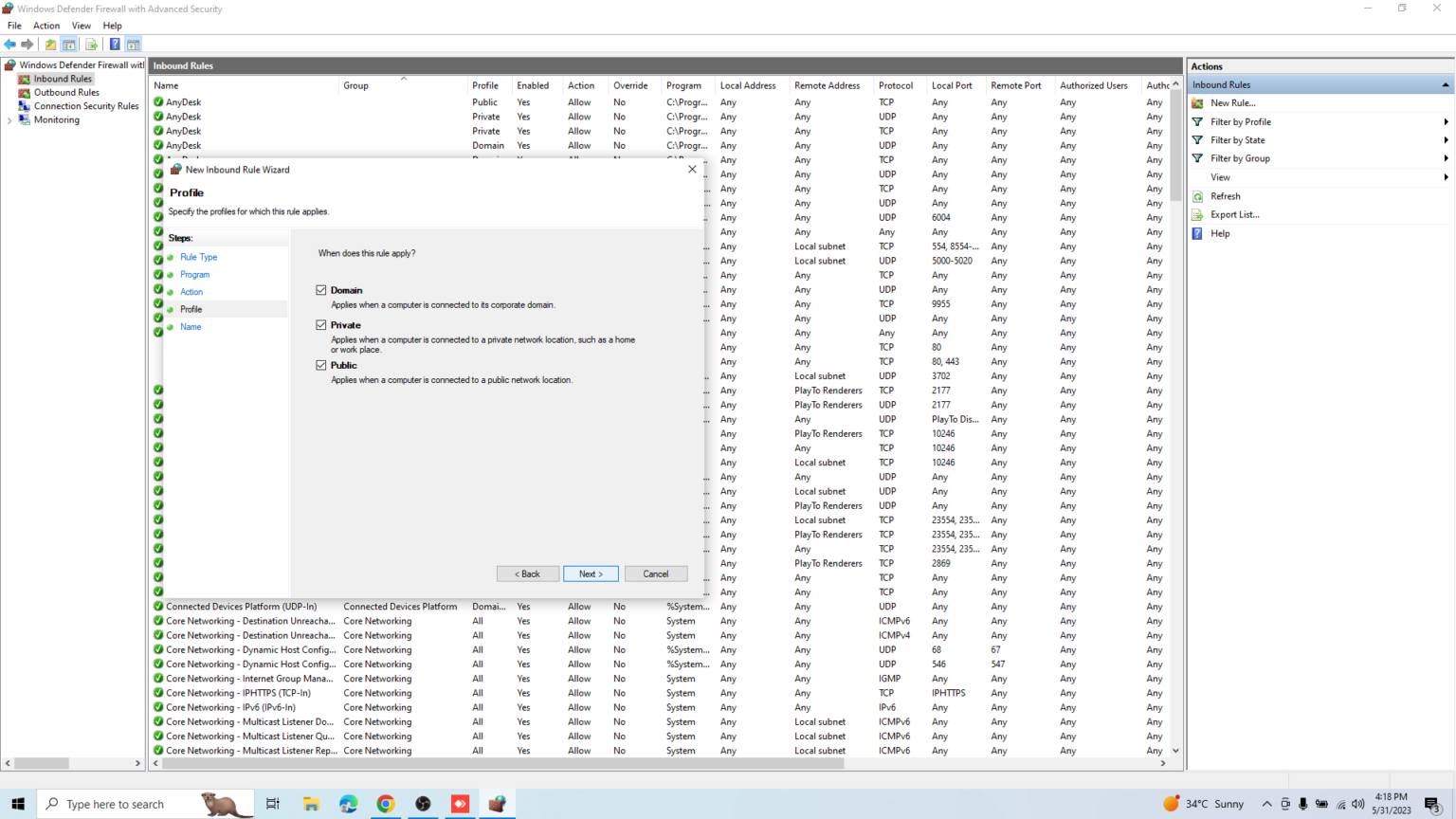Open Connection Security Rules node
1456x819 pixels.
(85, 106)
